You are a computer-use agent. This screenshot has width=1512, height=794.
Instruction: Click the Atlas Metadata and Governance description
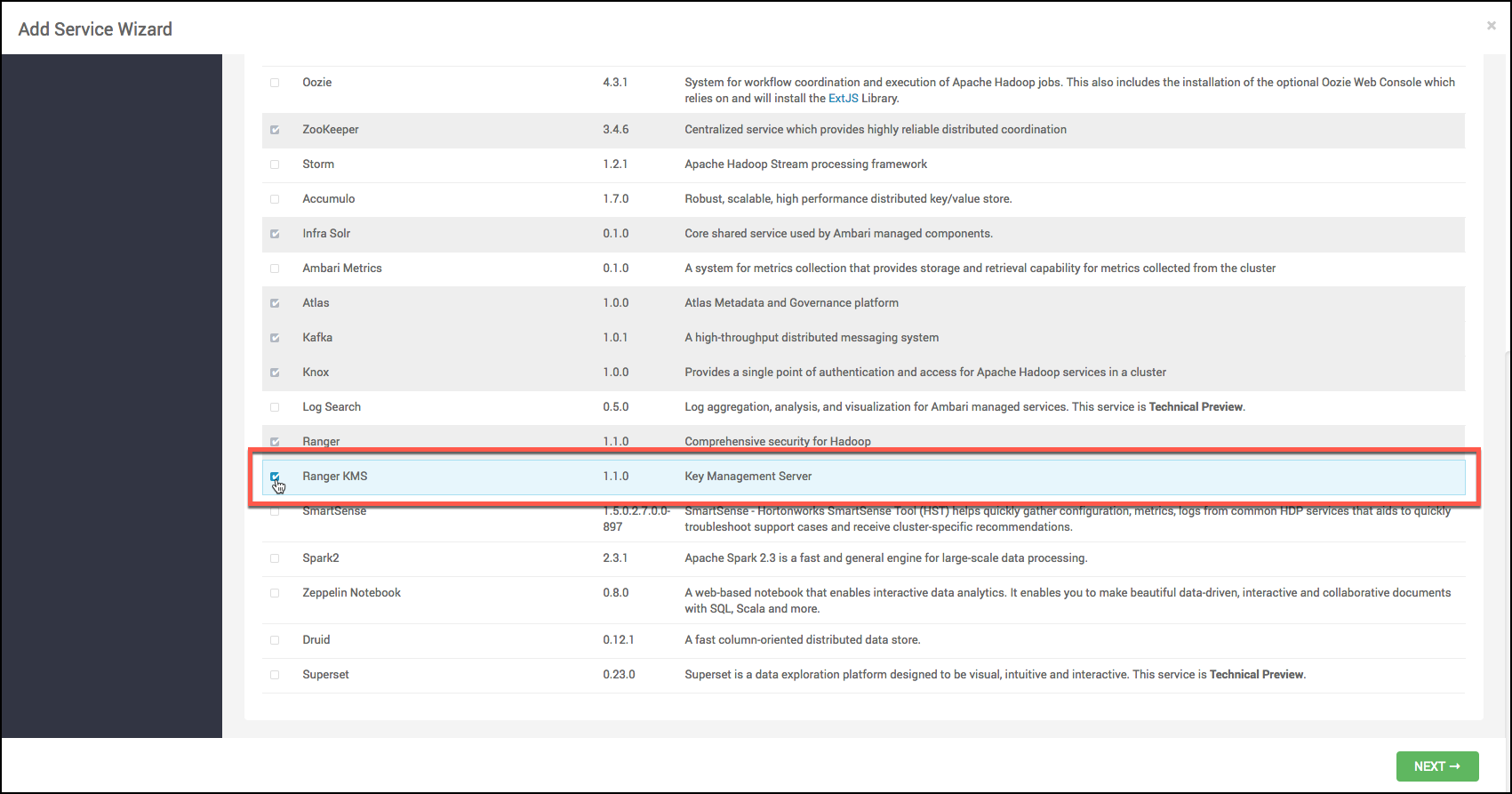click(x=791, y=302)
